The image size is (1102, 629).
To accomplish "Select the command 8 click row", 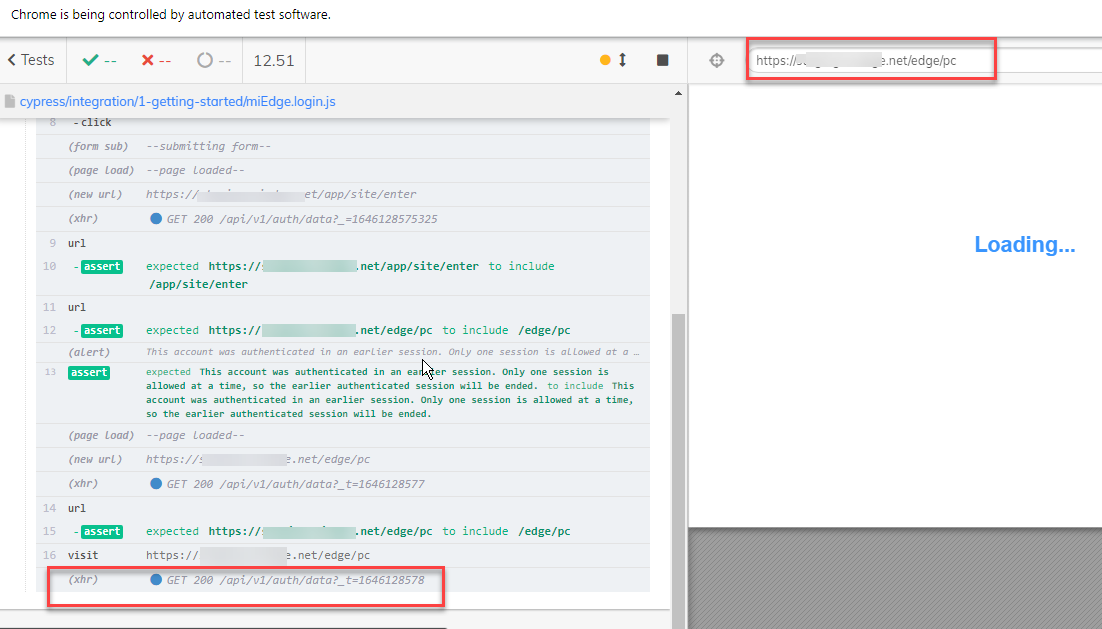I will click(343, 124).
